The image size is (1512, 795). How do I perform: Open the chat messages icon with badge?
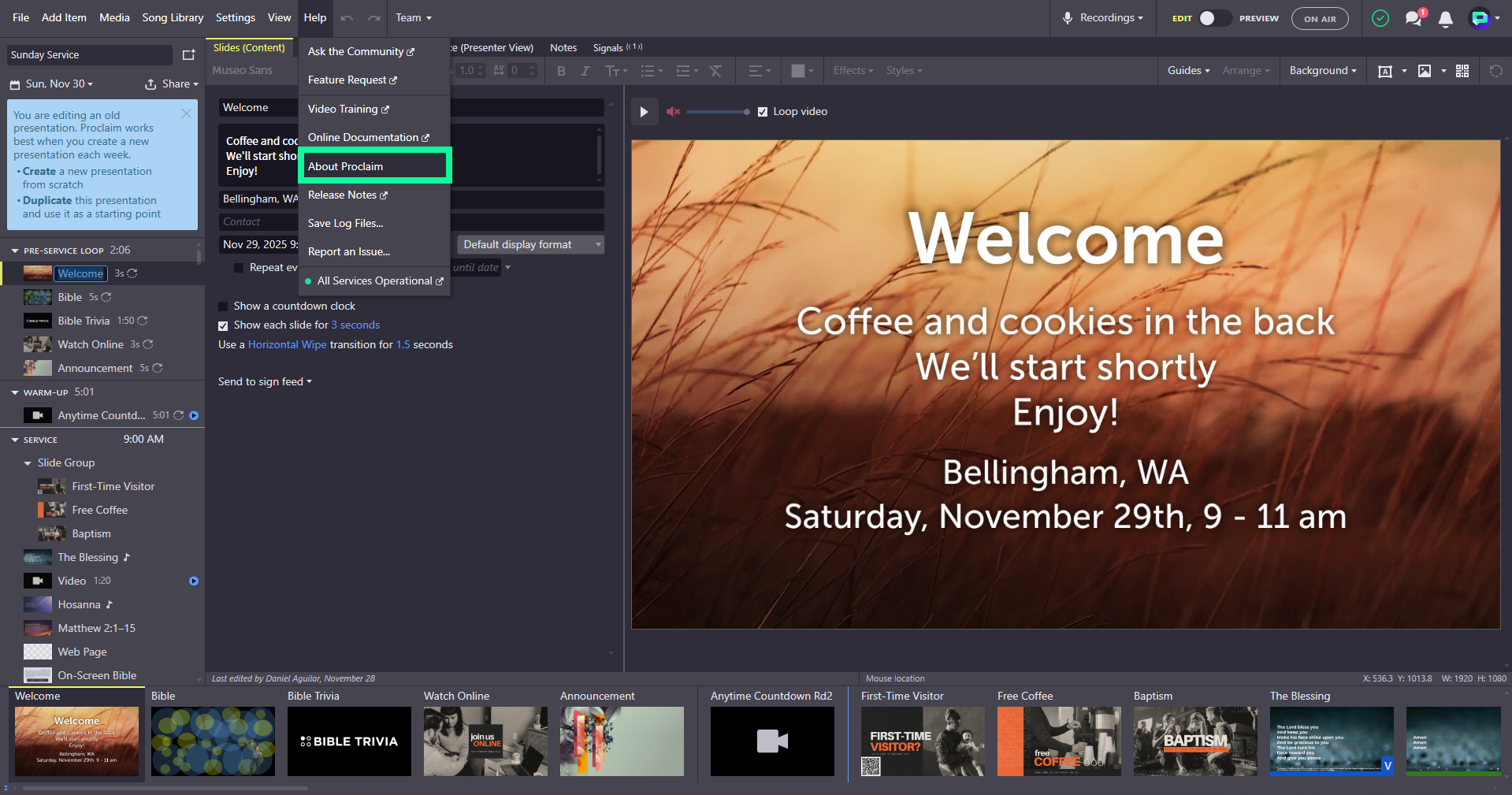click(1414, 17)
